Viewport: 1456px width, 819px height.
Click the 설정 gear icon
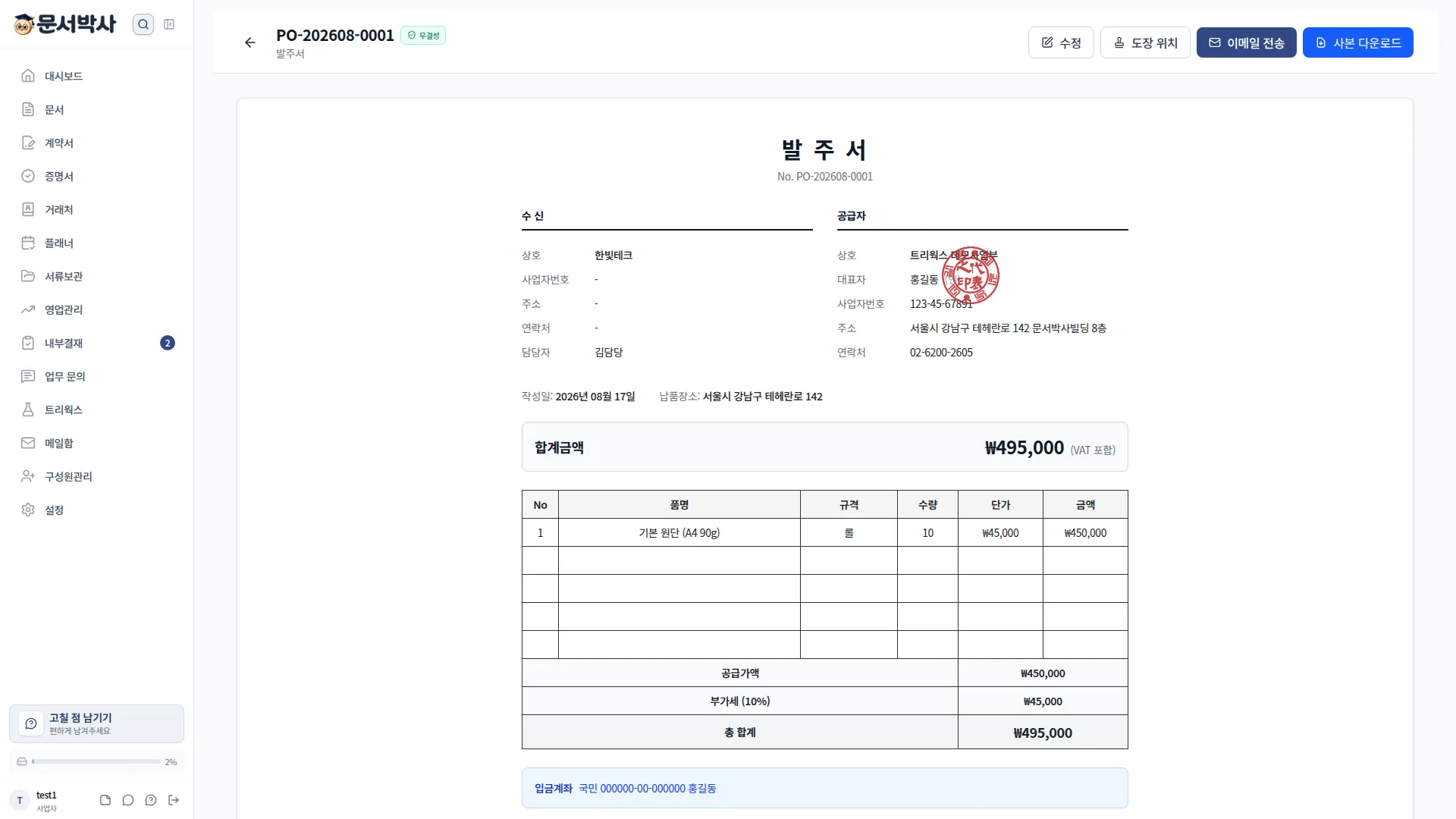(28, 510)
